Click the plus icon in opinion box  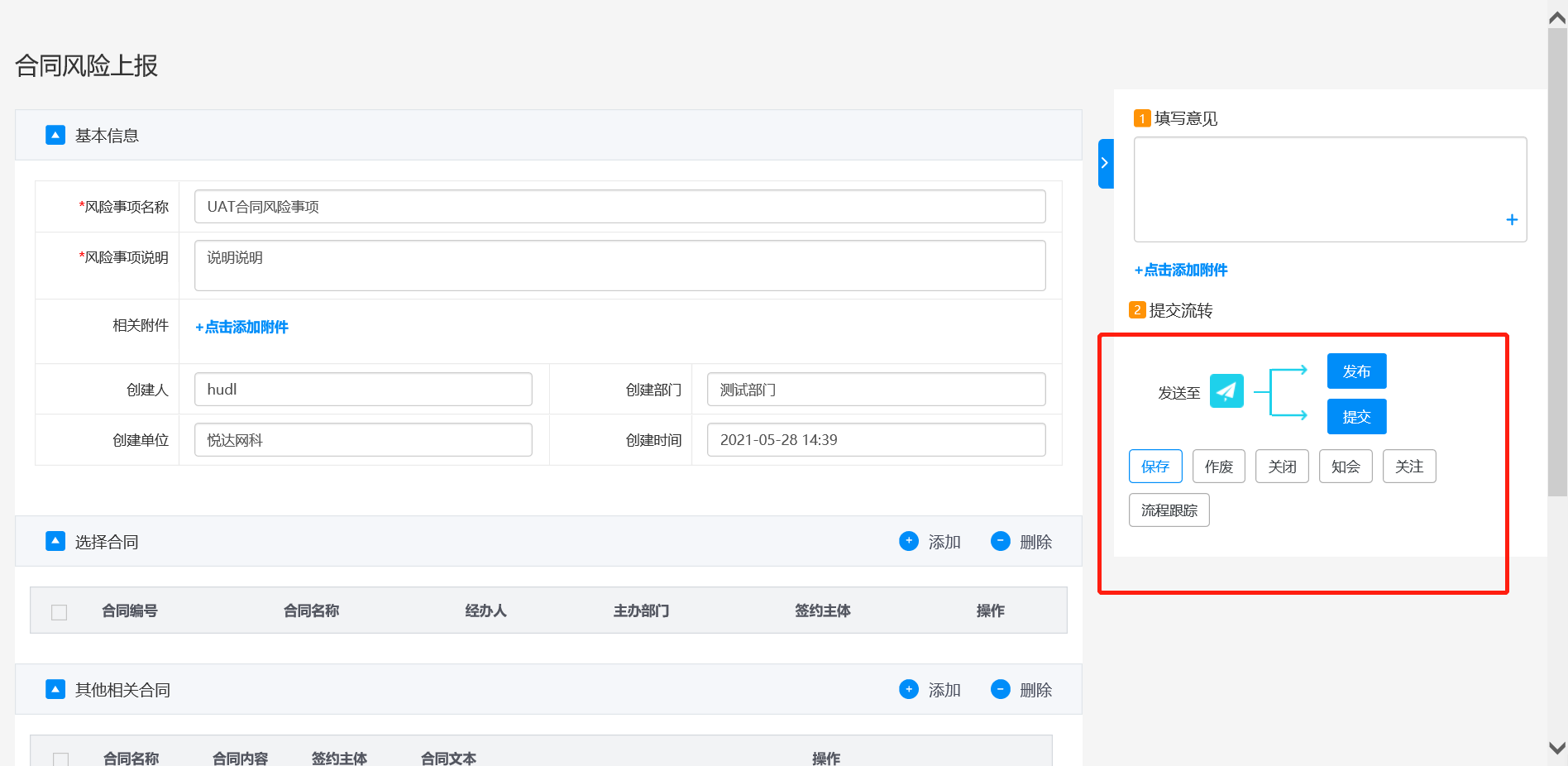1511,220
